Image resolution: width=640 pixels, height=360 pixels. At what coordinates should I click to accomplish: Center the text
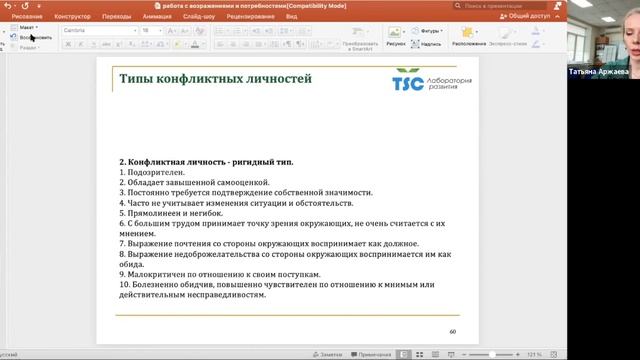[233, 44]
